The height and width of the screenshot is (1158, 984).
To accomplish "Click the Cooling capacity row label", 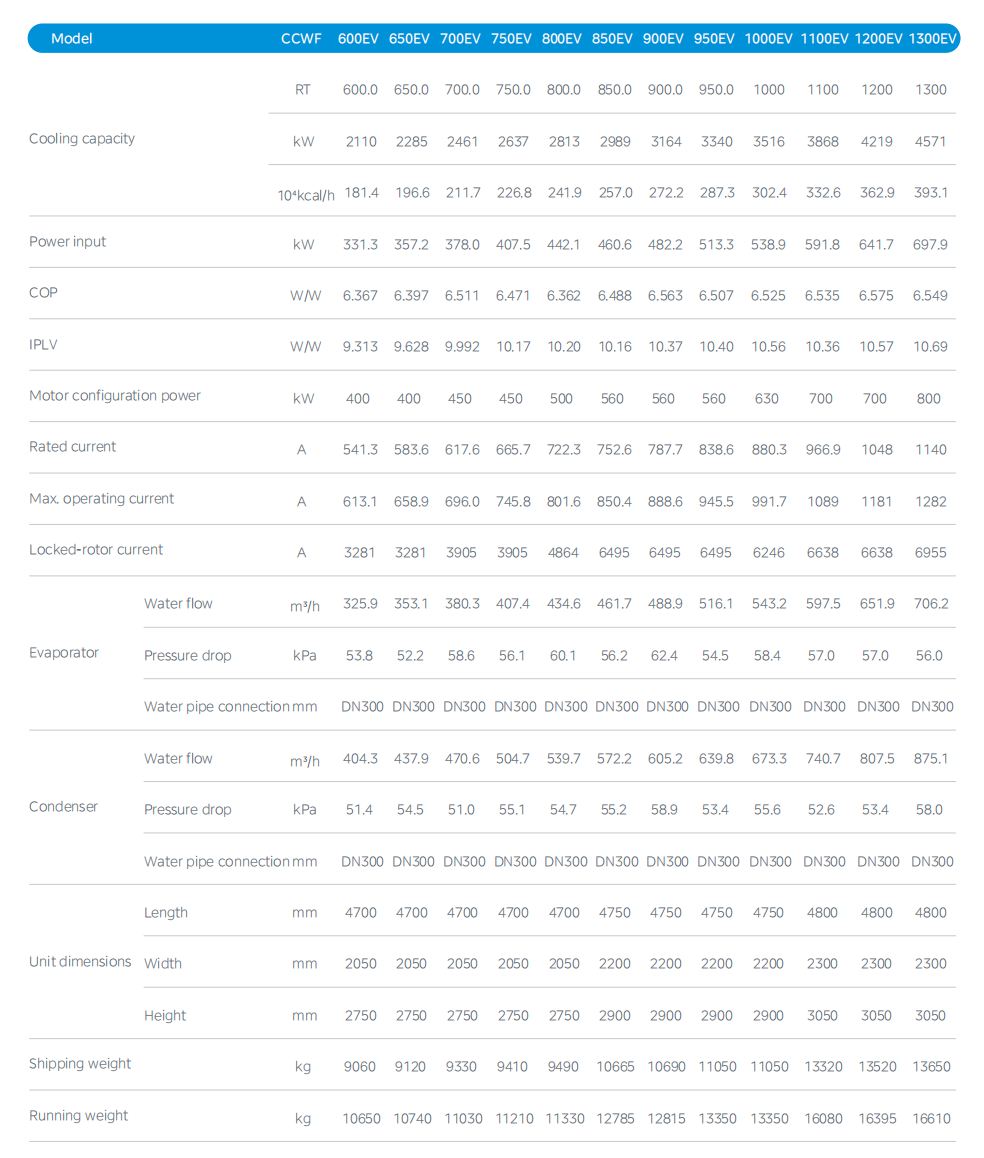I will pos(82,139).
